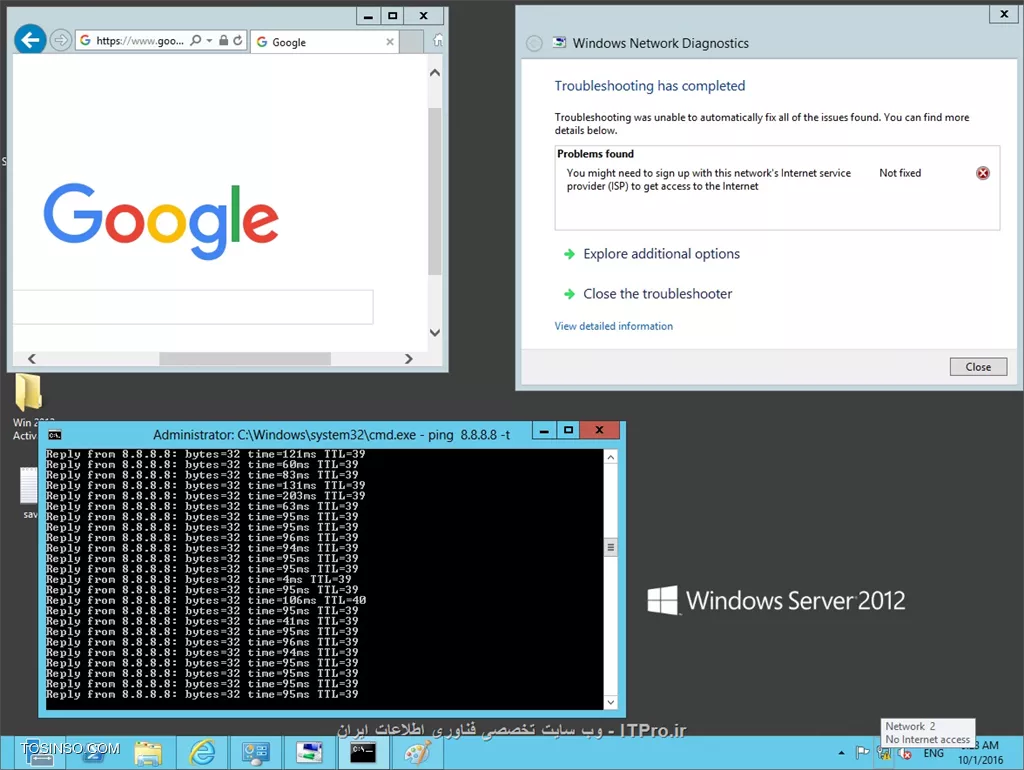Viewport: 1024px width, 770px height.
Task: Click the Windows Network Diagnostics title icon
Action: (x=560, y=42)
